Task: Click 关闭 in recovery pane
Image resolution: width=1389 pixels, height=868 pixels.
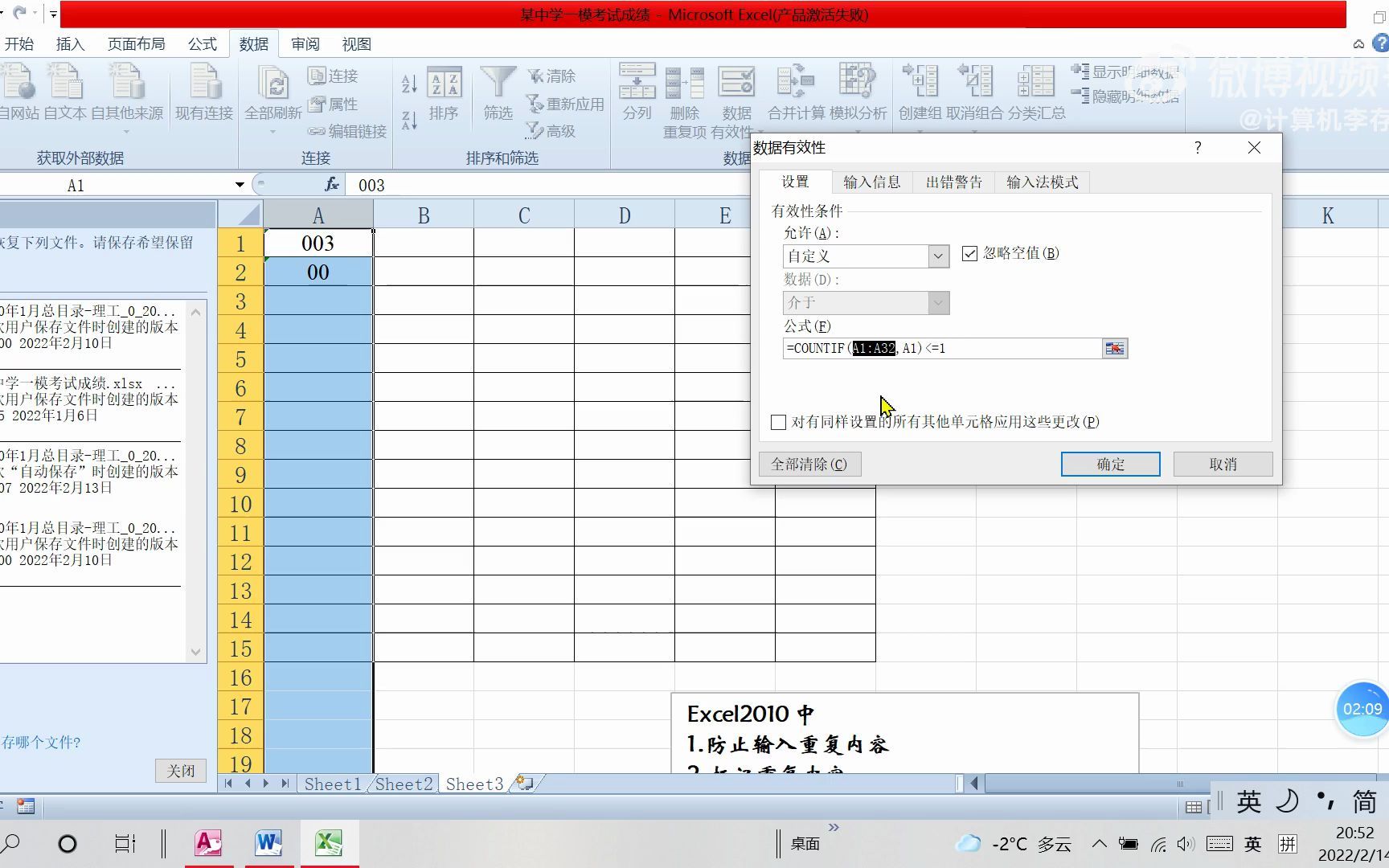Action: point(180,771)
